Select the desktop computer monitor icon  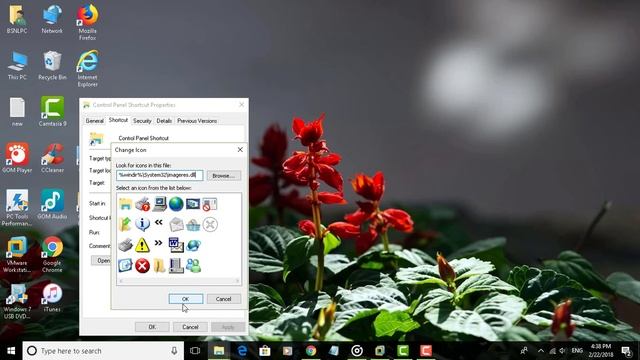[159, 204]
